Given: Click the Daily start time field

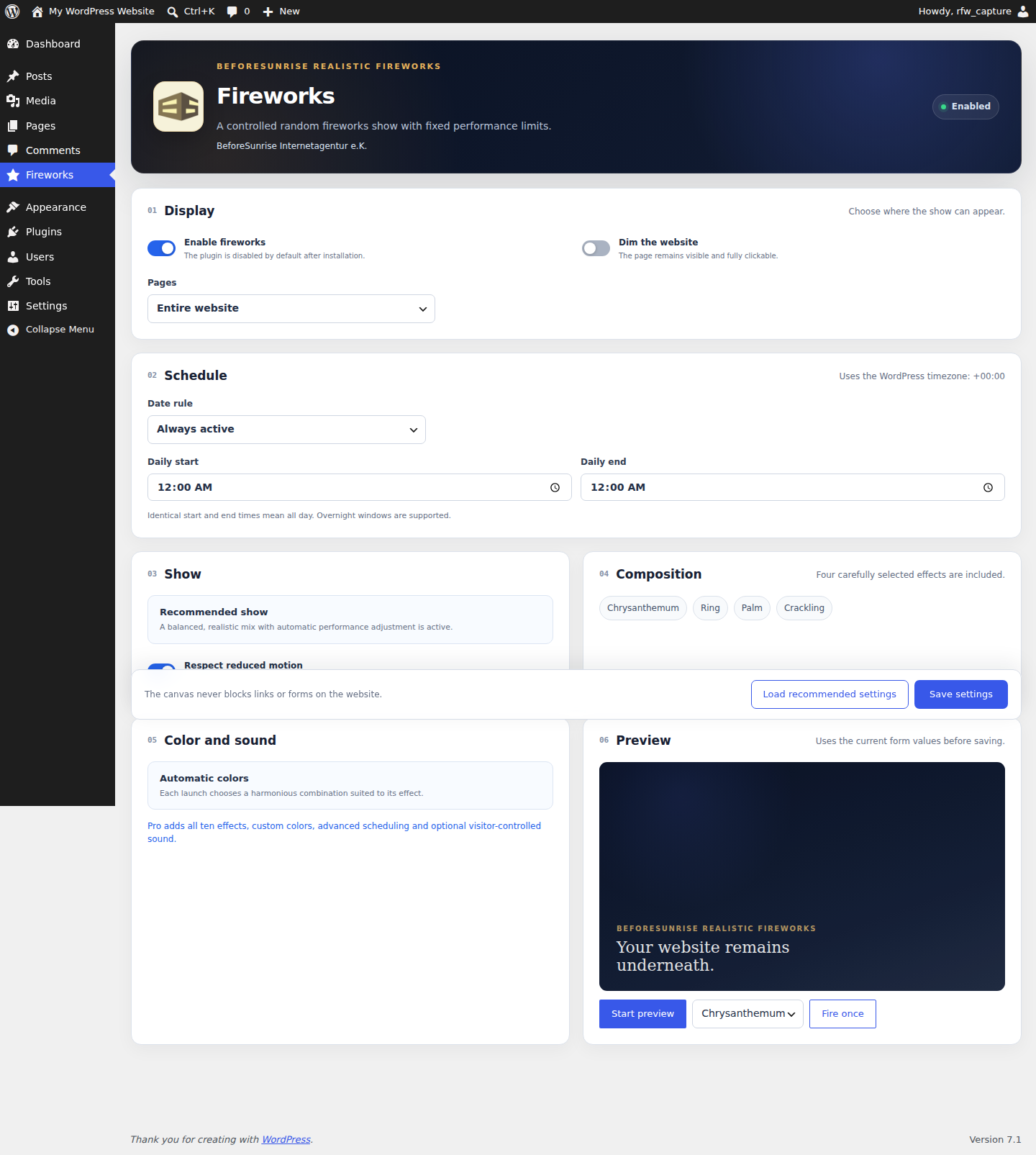Looking at the screenshot, I should point(360,487).
